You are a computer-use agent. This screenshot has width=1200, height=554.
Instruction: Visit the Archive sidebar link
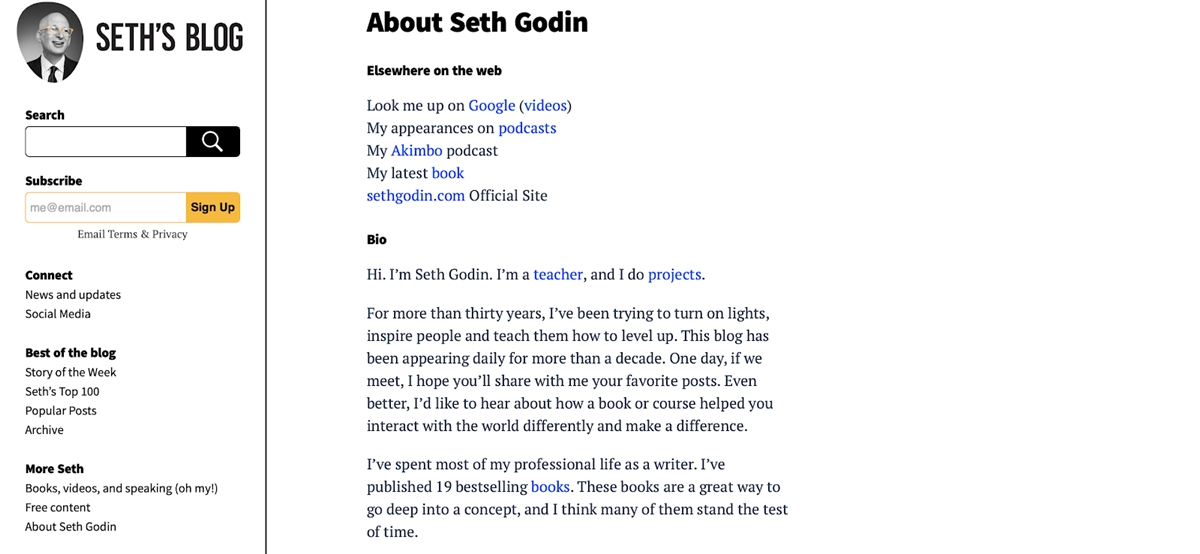[44, 430]
